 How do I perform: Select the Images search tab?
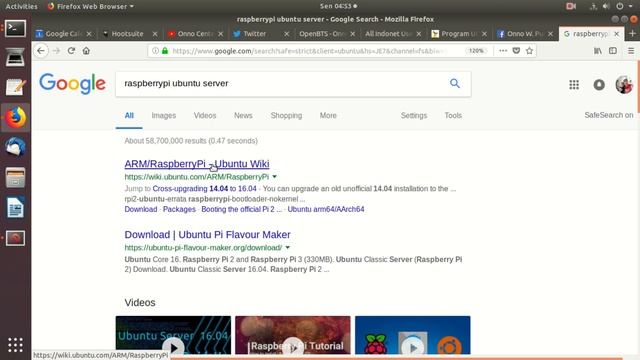164,116
